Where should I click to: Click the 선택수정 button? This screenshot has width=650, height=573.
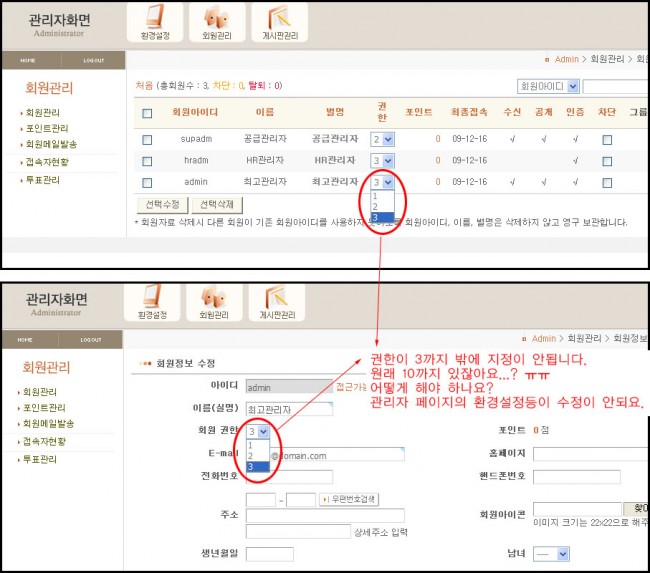click(x=162, y=205)
